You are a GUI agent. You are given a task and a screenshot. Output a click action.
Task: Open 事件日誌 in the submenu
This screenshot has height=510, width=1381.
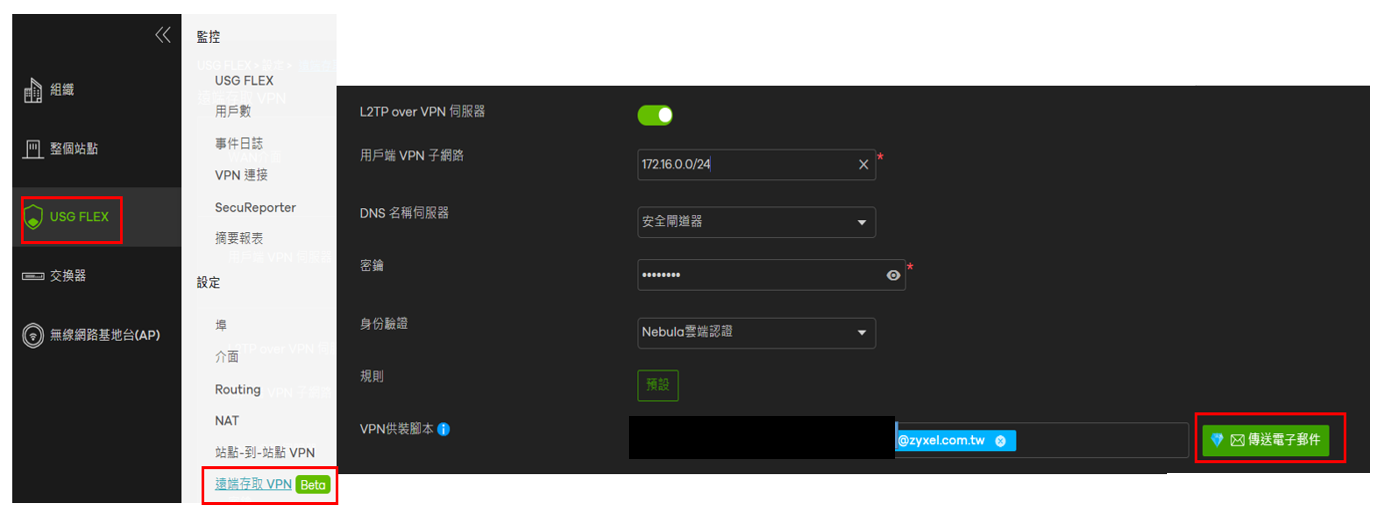tap(239, 144)
